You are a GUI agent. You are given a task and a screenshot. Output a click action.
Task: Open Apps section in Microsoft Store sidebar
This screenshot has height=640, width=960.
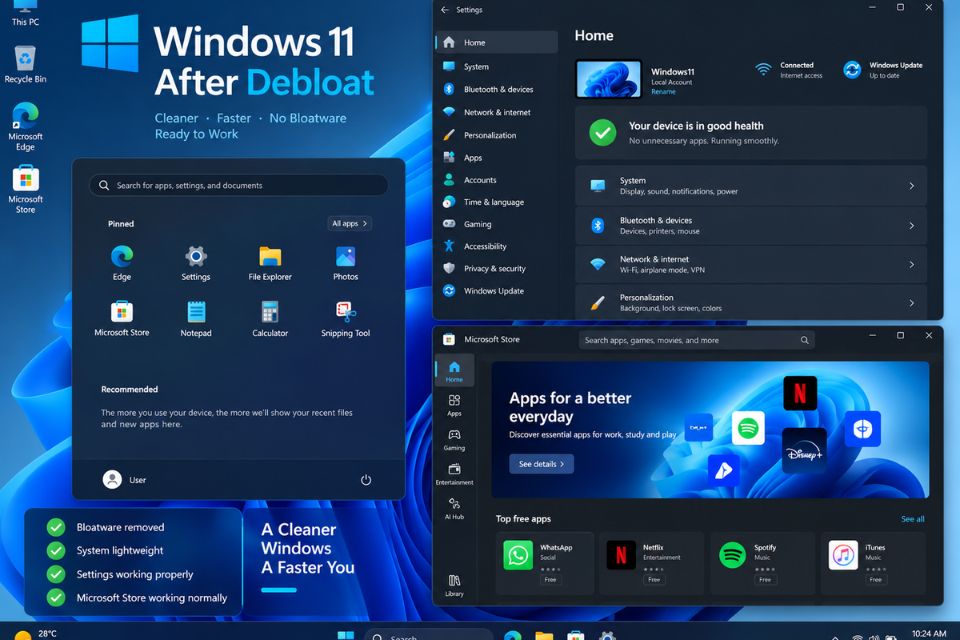(x=454, y=405)
